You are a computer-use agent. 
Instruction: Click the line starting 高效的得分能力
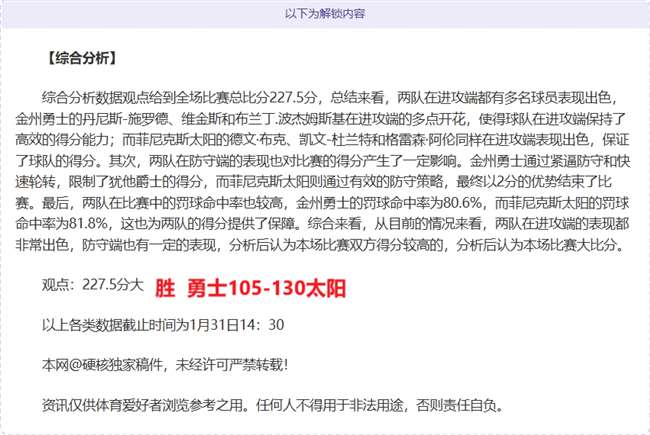click(322, 140)
